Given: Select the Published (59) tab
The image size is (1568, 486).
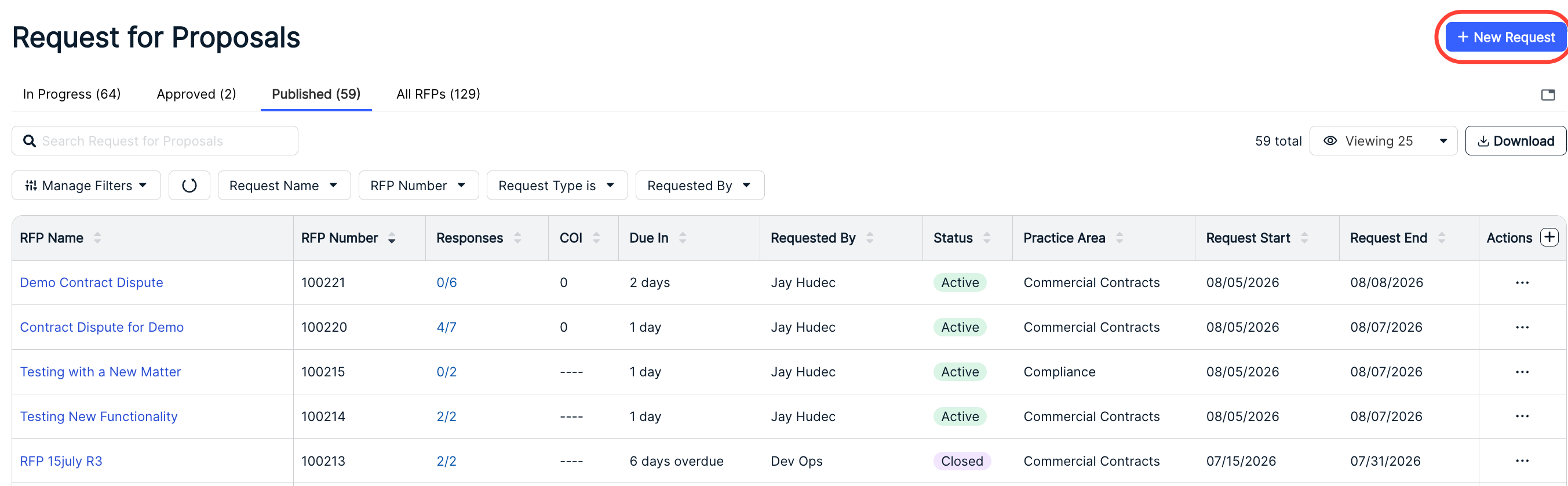Looking at the screenshot, I should pyautogui.click(x=316, y=94).
